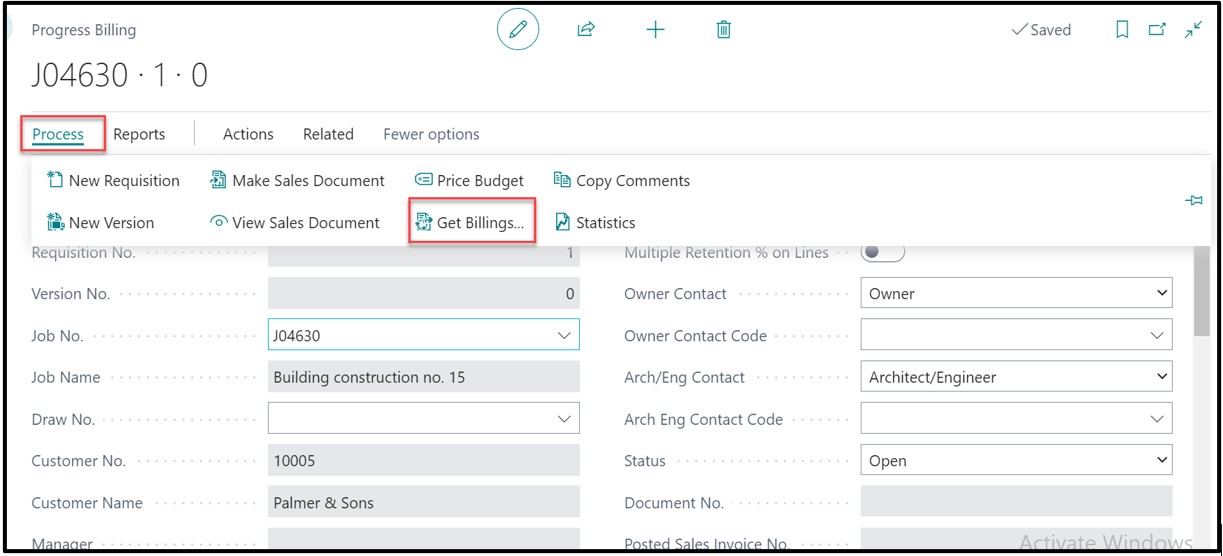Click the bookmark icon
1223x556 pixels.
coord(1122,30)
